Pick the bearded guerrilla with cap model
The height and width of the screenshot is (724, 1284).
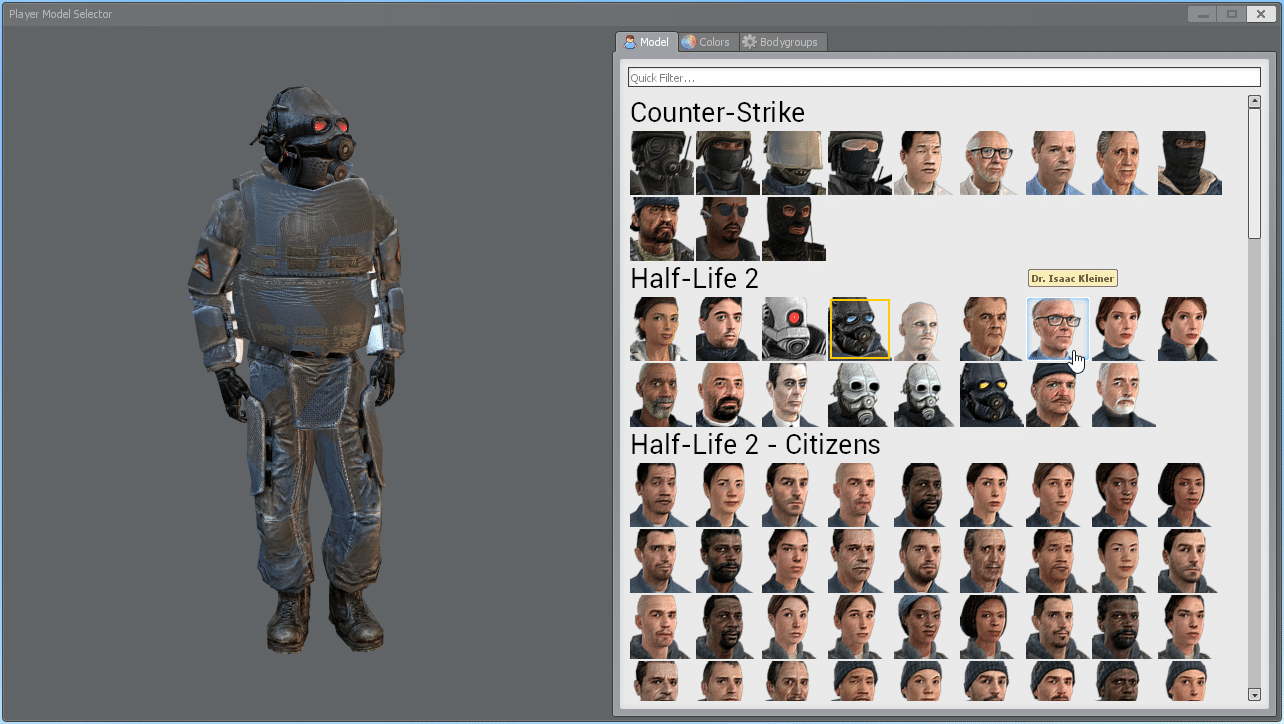(662, 229)
